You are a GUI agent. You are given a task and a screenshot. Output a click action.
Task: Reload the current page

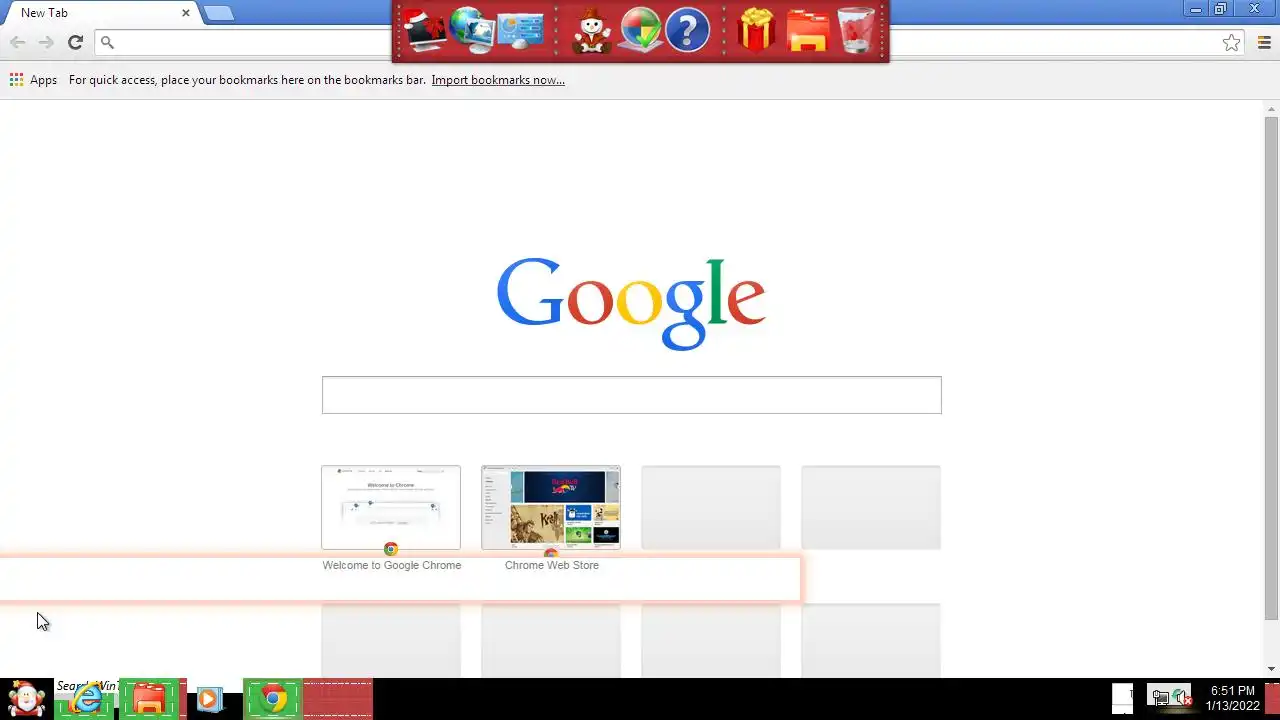pyautogui.click(x=75, y=42)
